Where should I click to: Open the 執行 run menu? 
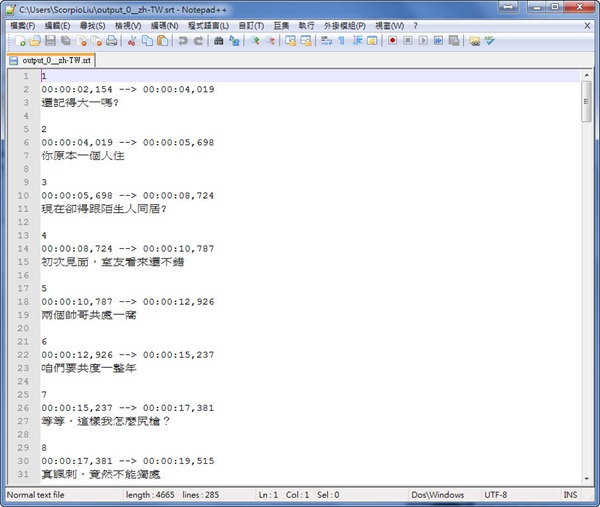point(307,26)
